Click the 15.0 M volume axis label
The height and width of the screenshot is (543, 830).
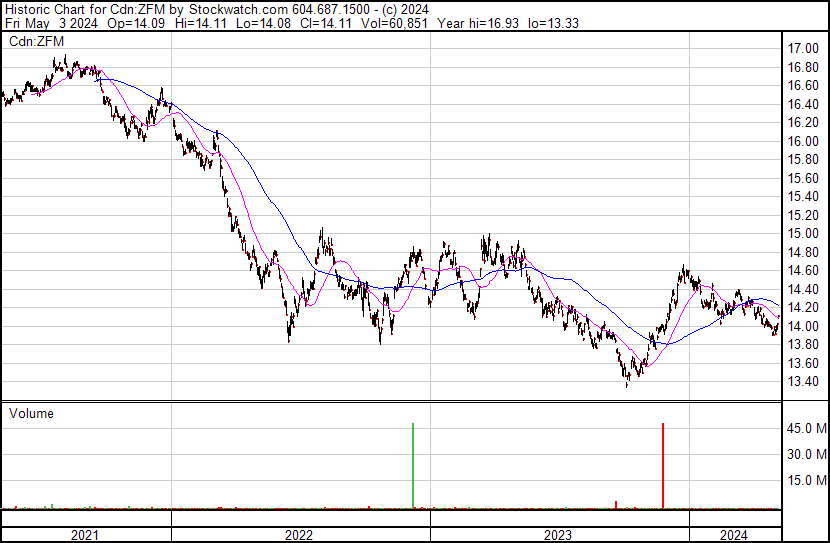[x=807, y=481]
